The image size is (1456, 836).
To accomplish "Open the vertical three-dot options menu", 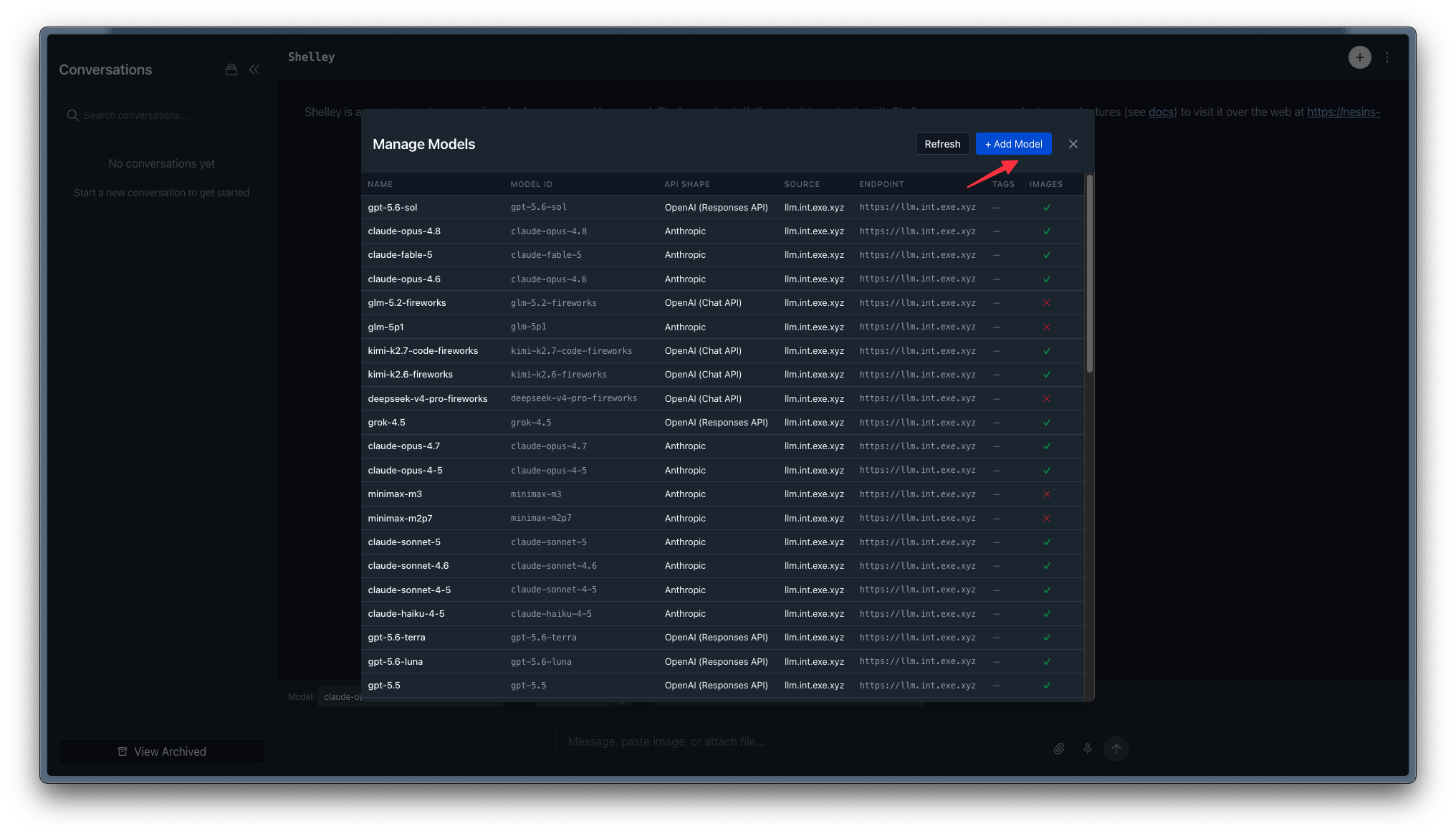I will pos(1387,57).
